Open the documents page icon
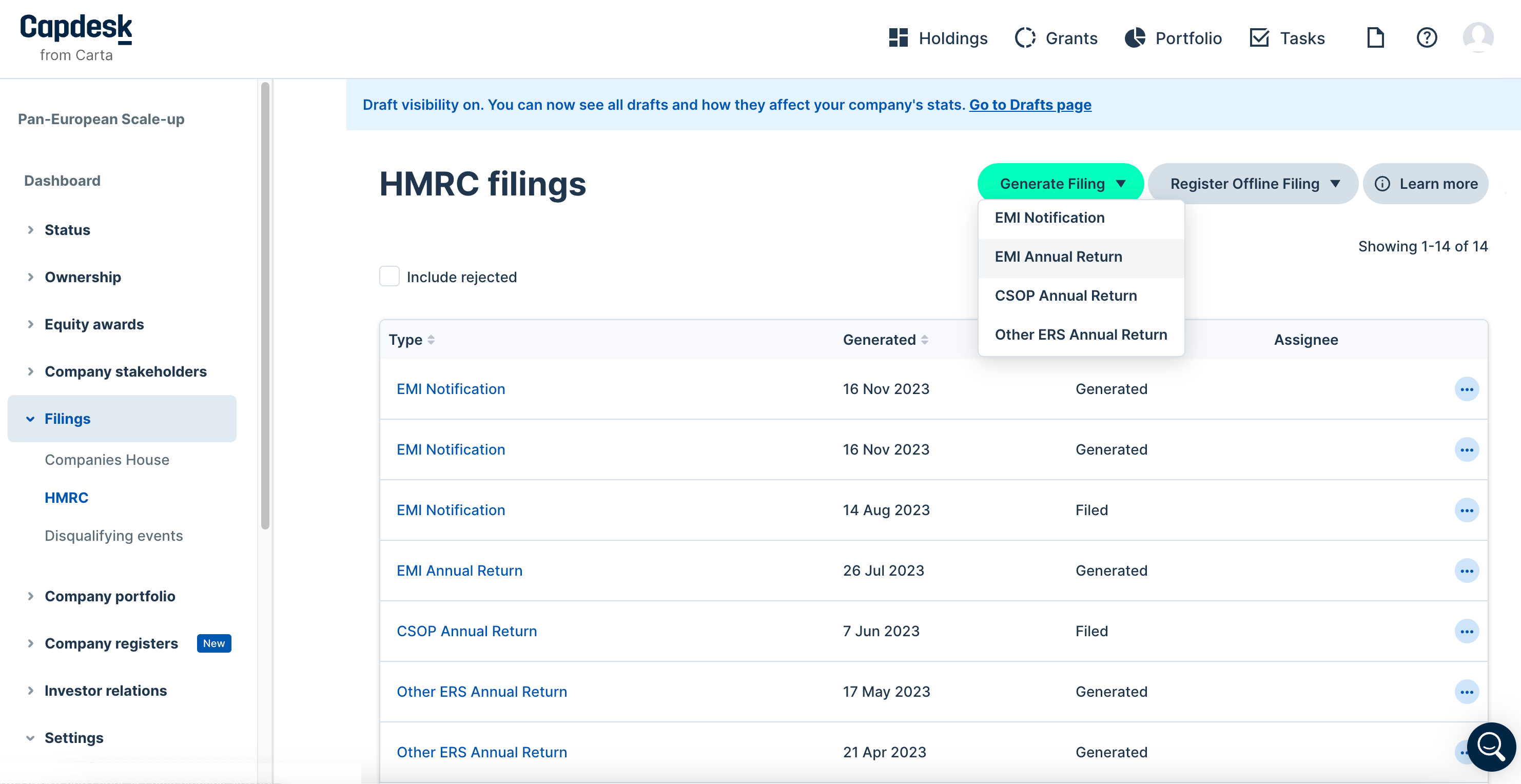Viewport: 1521px width, 784px height. click(1375, 38)
